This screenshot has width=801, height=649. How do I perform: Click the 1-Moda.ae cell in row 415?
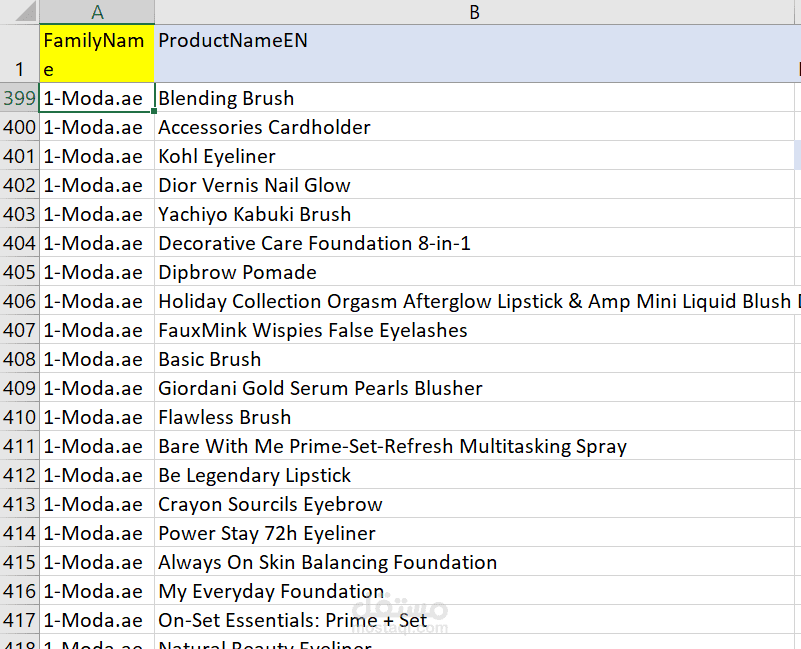[x=97, y=562]
